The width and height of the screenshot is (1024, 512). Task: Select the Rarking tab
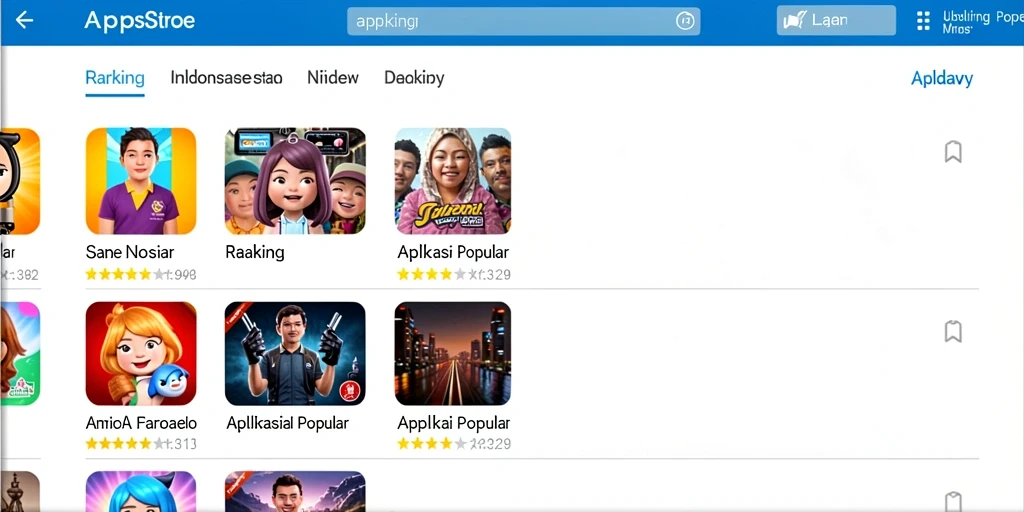click(x=115, y=78)
